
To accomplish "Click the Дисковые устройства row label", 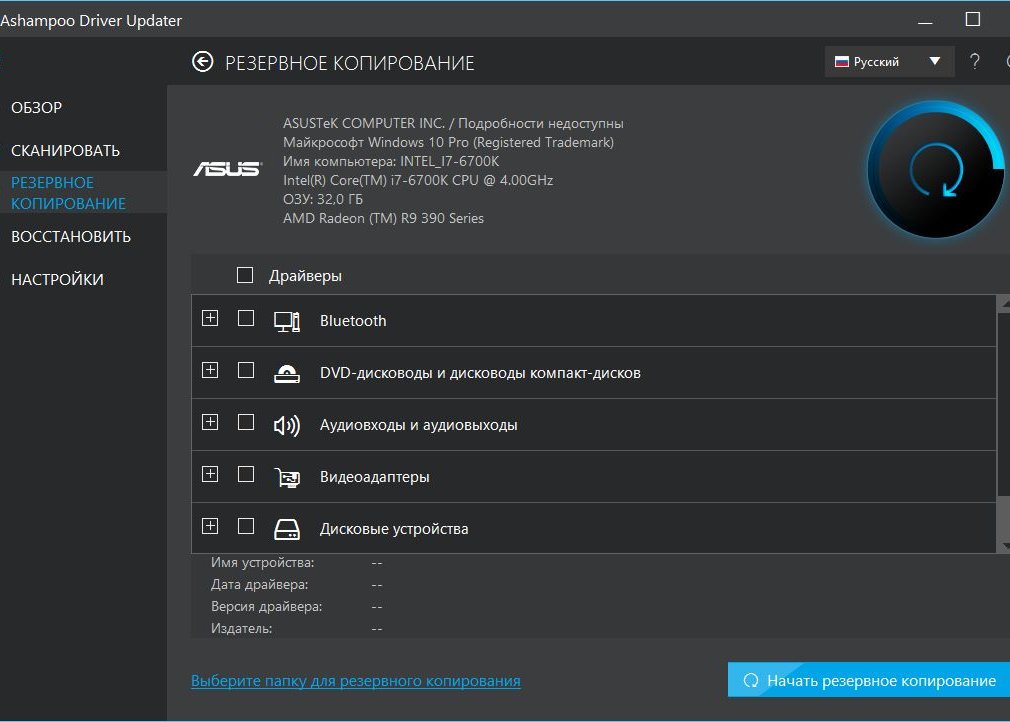I will point(394,529).
